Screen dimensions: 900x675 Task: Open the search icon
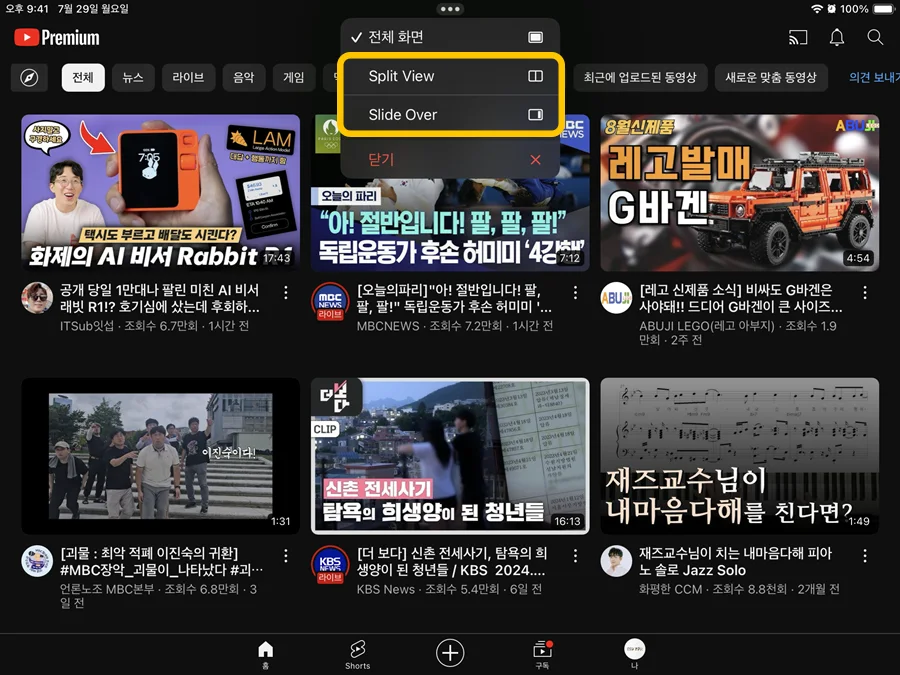(875, 36)
